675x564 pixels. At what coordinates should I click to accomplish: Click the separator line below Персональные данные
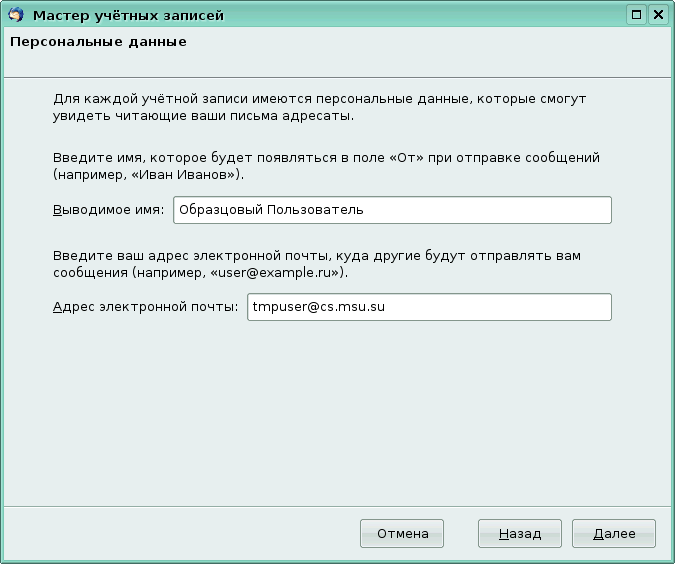click(x=337, y=77)
